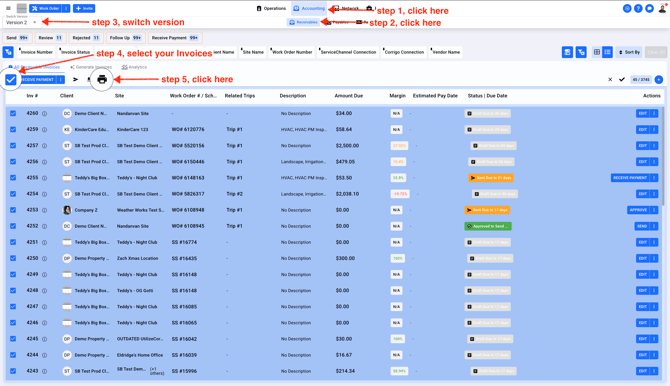Image resolution: width=670 pixels, height=386 pixels.
Task: Click the second blue filter button near Sort By
Action: point(581,52)
